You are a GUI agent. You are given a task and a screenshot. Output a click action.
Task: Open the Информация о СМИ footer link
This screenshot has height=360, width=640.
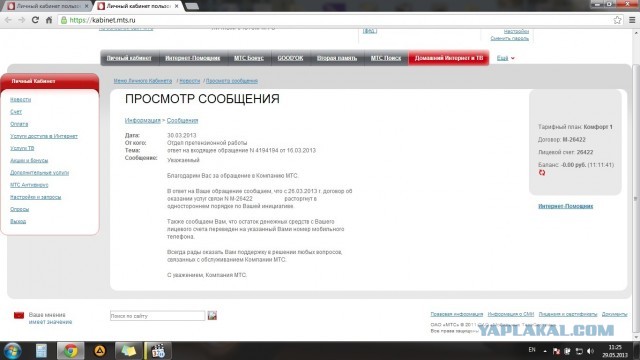point(511,314)
